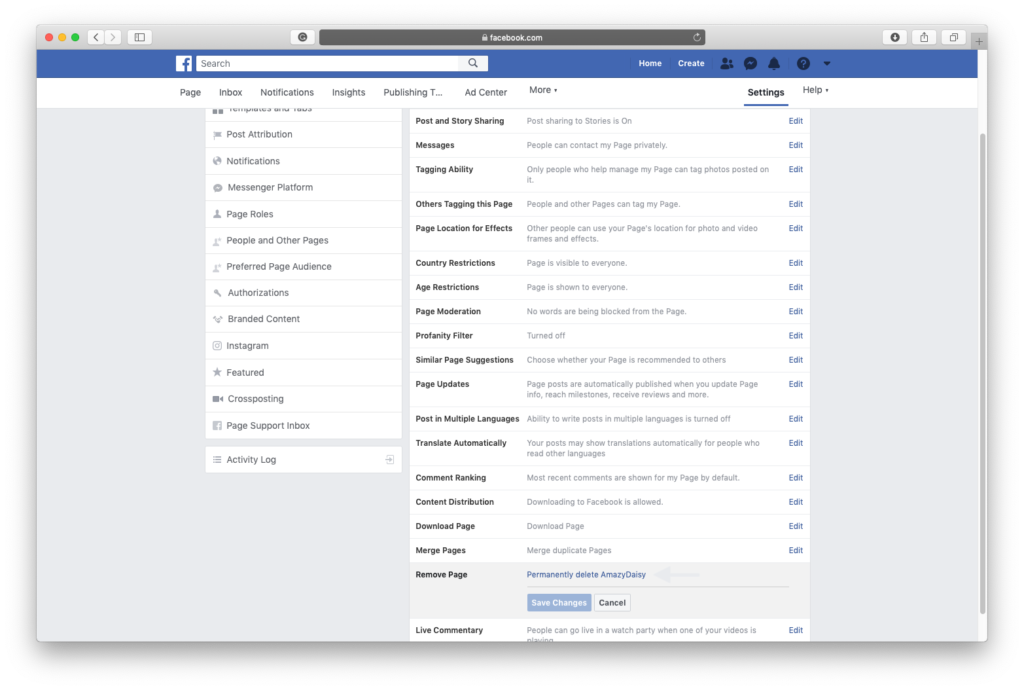Select Page Roles in the sidebar

tap(249, 214)
